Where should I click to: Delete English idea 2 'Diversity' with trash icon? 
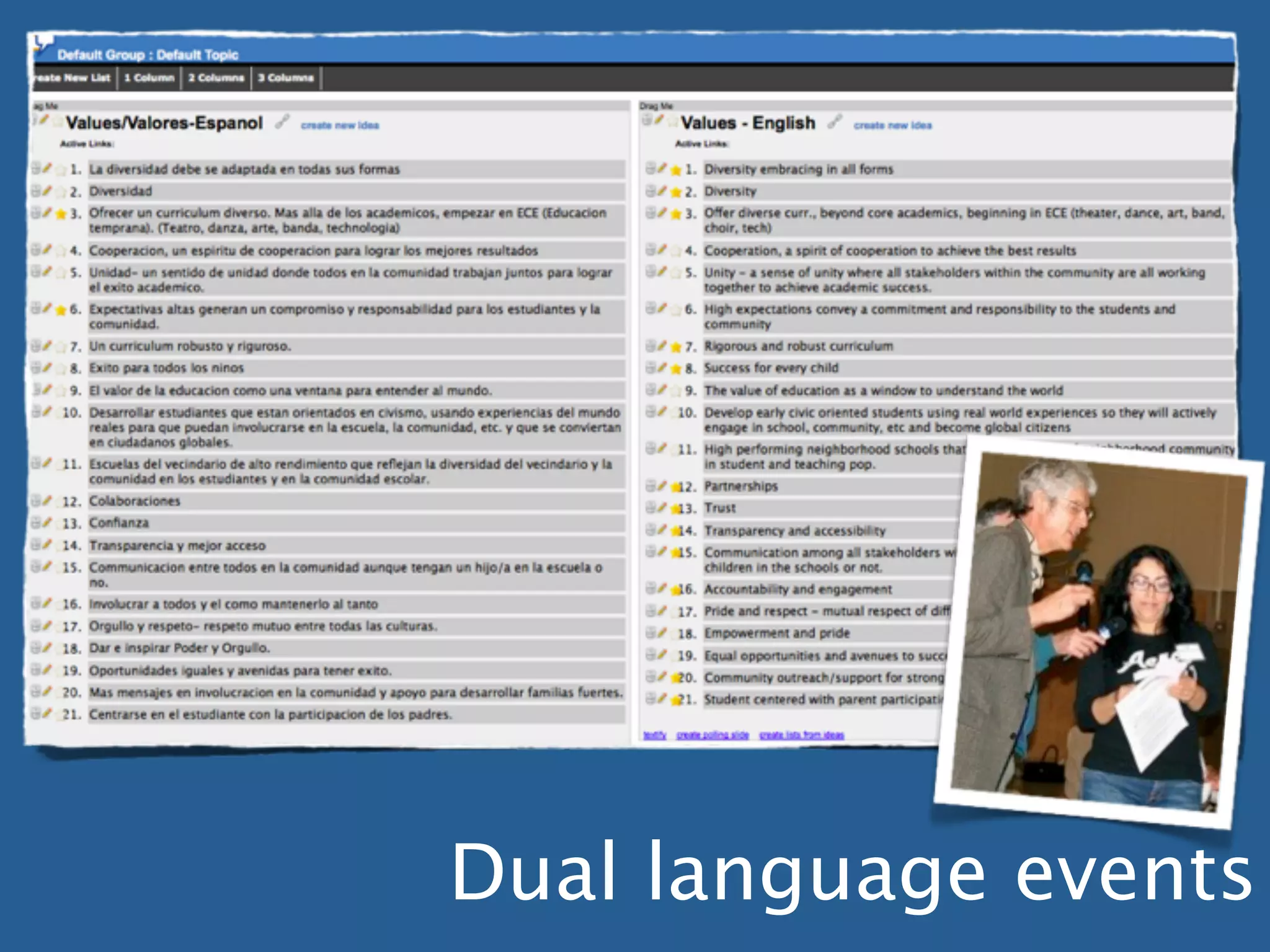point(651,190)
